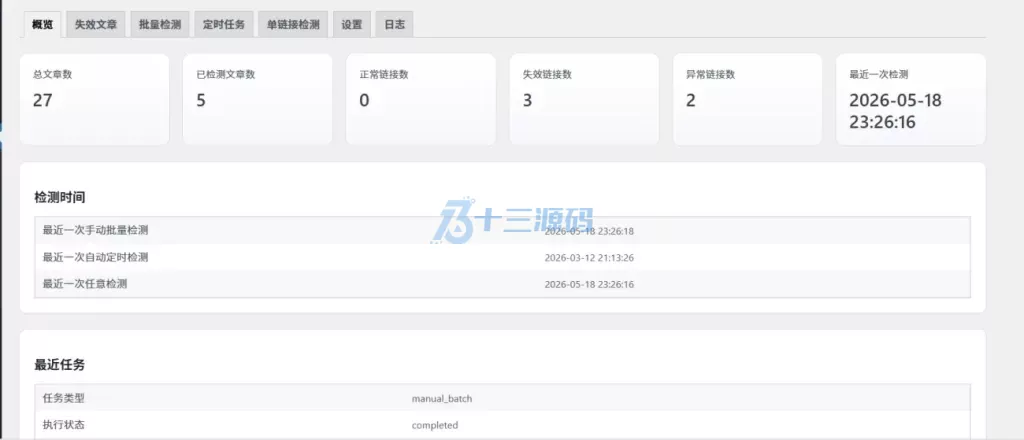Click the 2026-03-12 21:13:26 timestamp
Screen dimensions: 1024x440
(589, 258)
